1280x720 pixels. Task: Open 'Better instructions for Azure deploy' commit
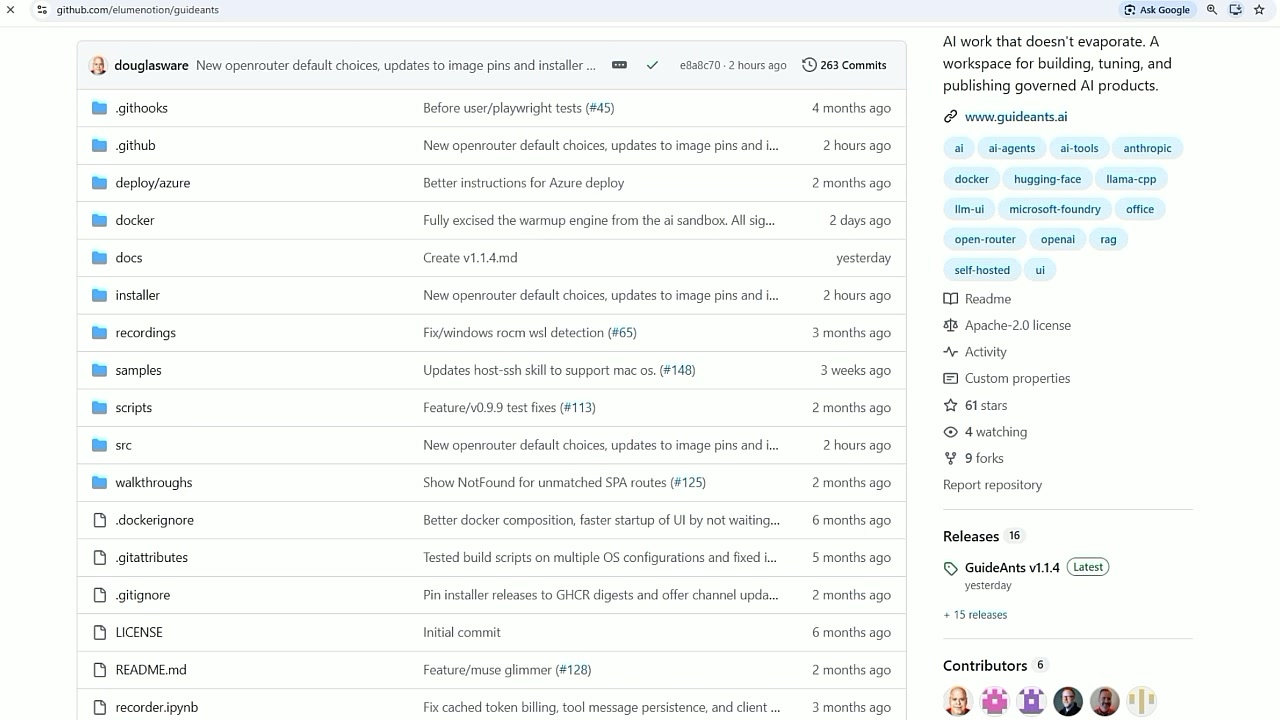pos(523,183)
